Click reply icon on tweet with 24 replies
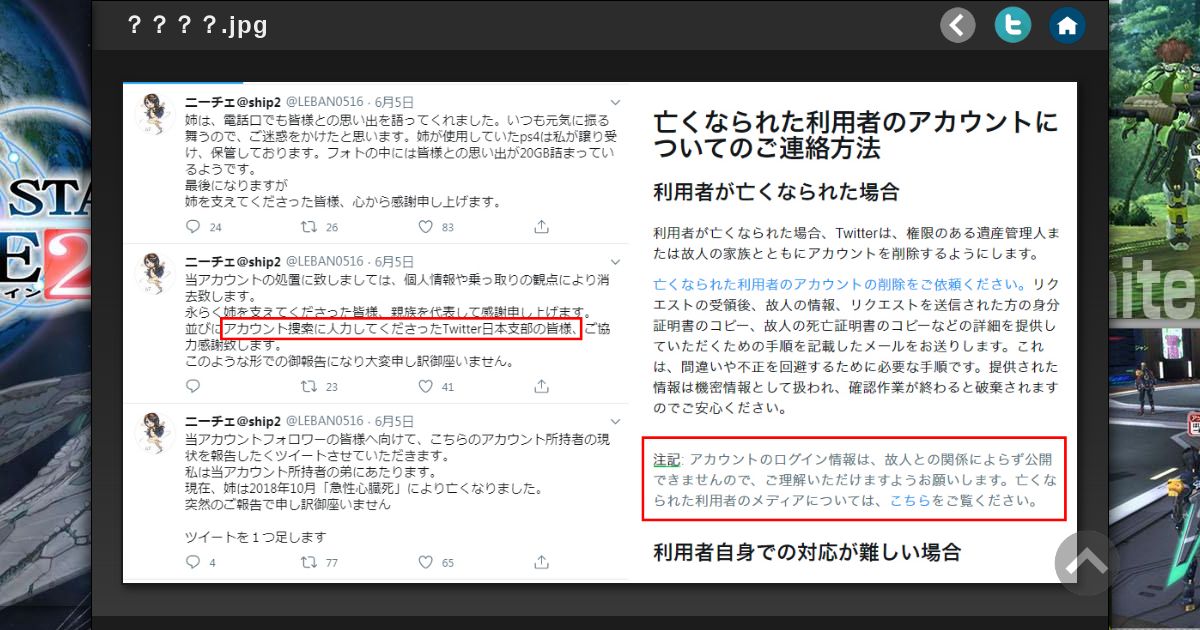The image size is (1200, 630). click(192, 226)
